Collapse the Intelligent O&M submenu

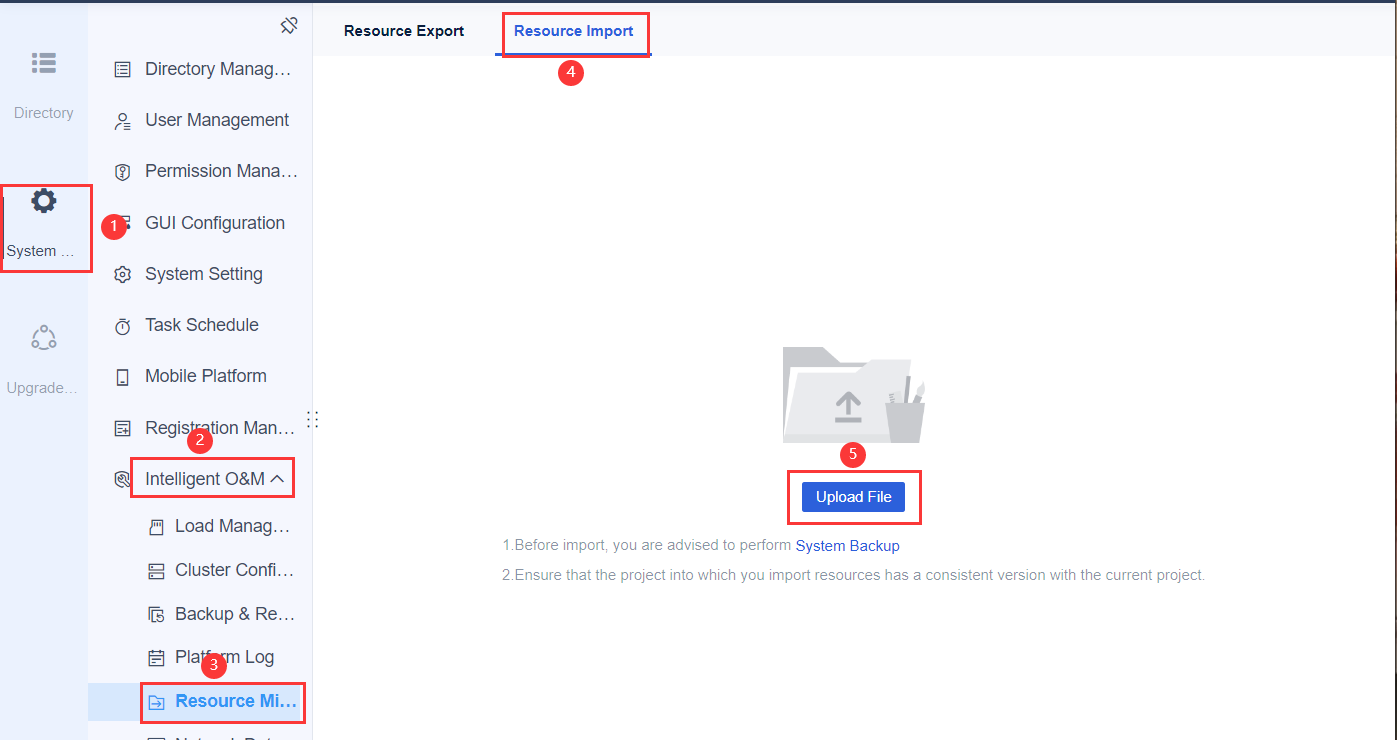[277, 479]
